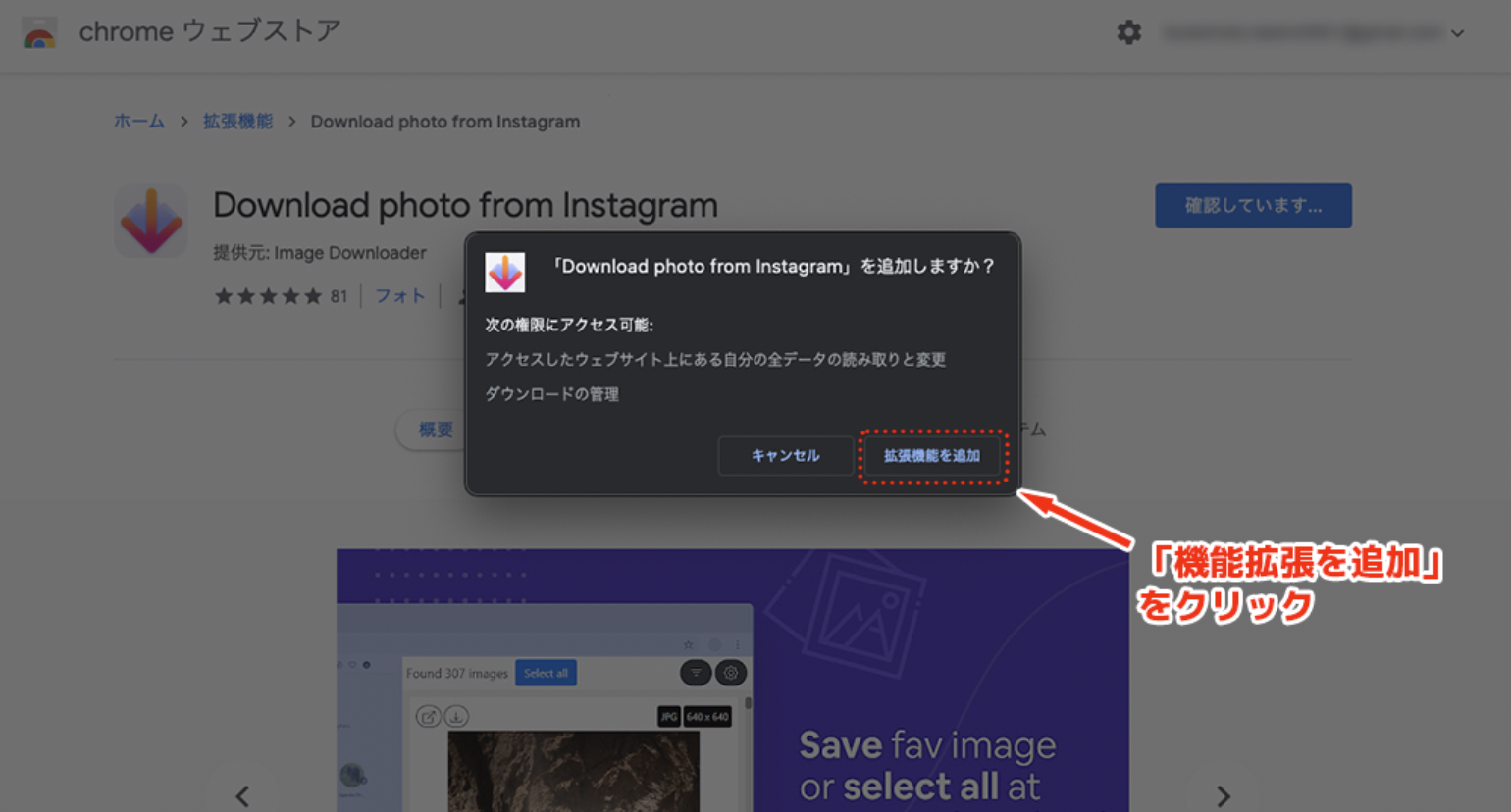Click the five-star rating
The width and height of the screenshot is (1511, 812).
pos(268,296)
